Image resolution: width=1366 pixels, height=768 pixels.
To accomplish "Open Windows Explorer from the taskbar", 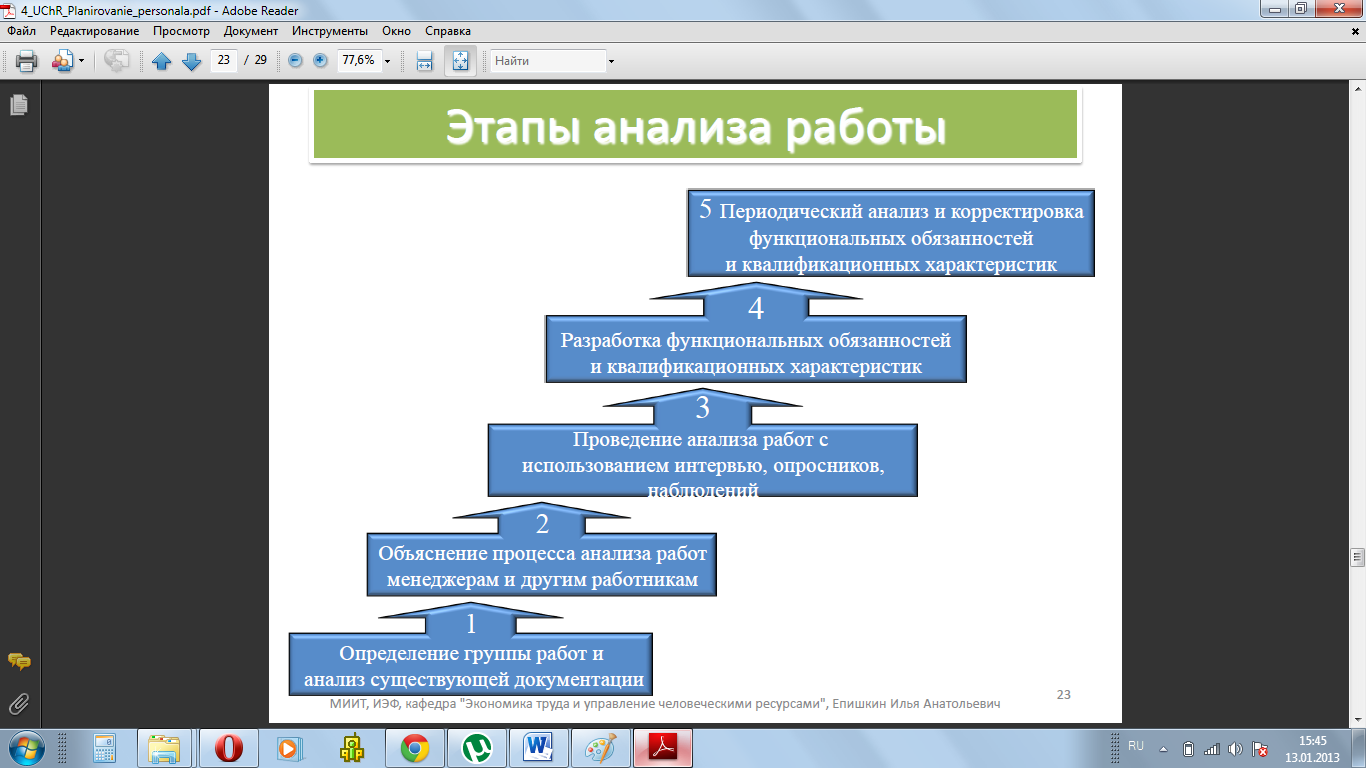I will tap(163, 748).
